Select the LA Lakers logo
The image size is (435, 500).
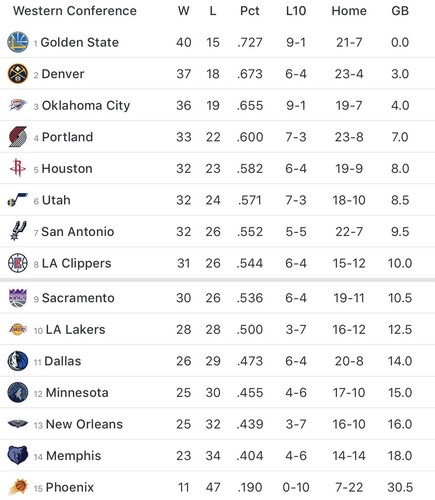18,329
